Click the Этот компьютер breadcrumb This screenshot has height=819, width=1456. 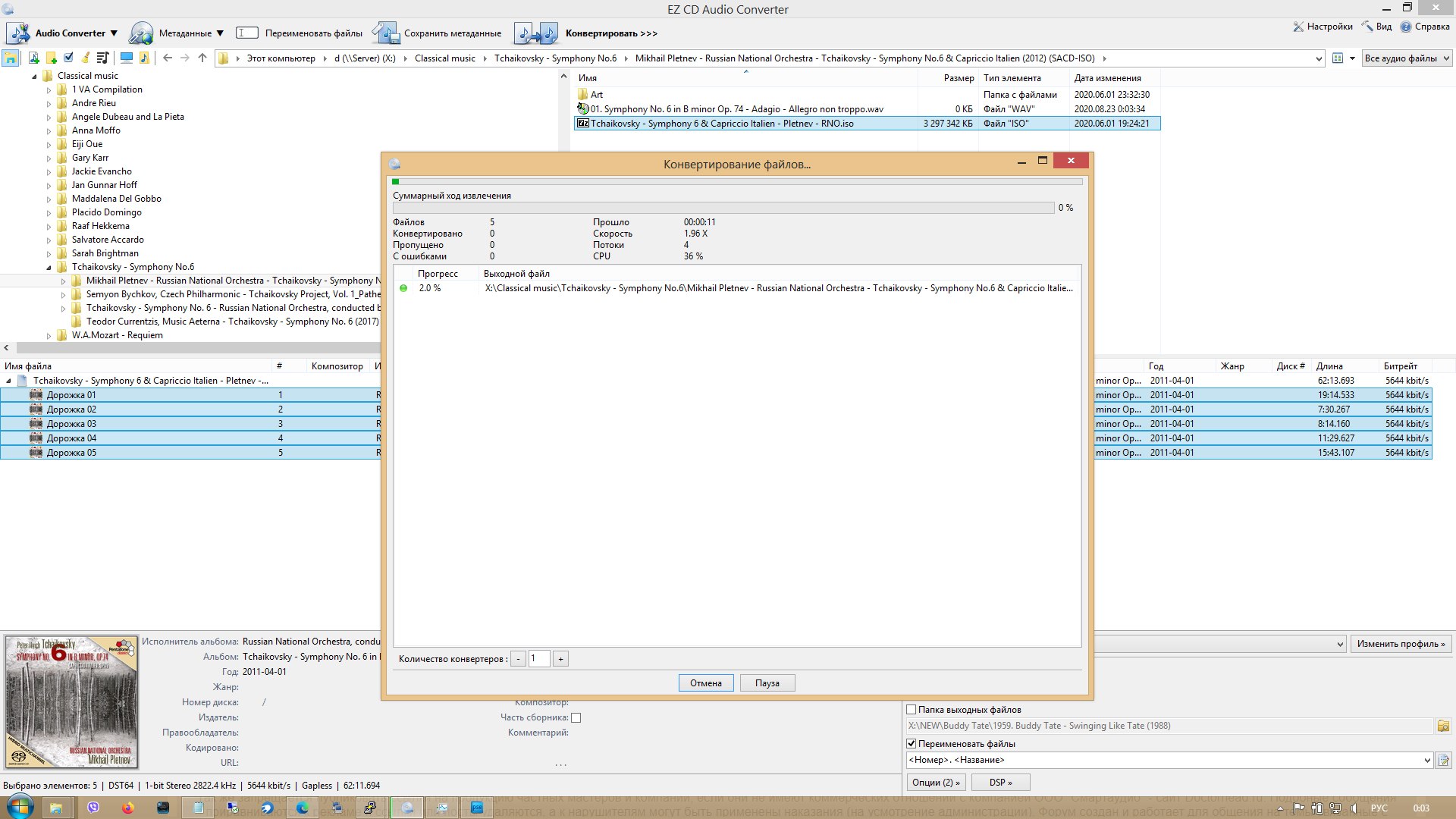click(281, 58)
